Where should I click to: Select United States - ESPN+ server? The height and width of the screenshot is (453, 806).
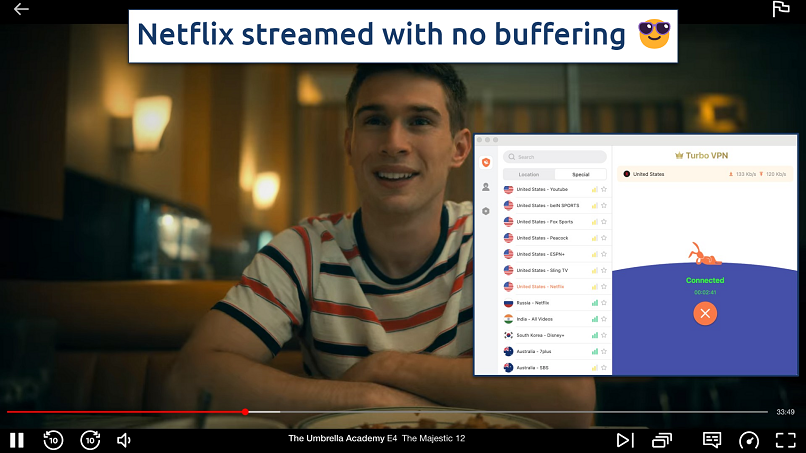tap(555, 254)
